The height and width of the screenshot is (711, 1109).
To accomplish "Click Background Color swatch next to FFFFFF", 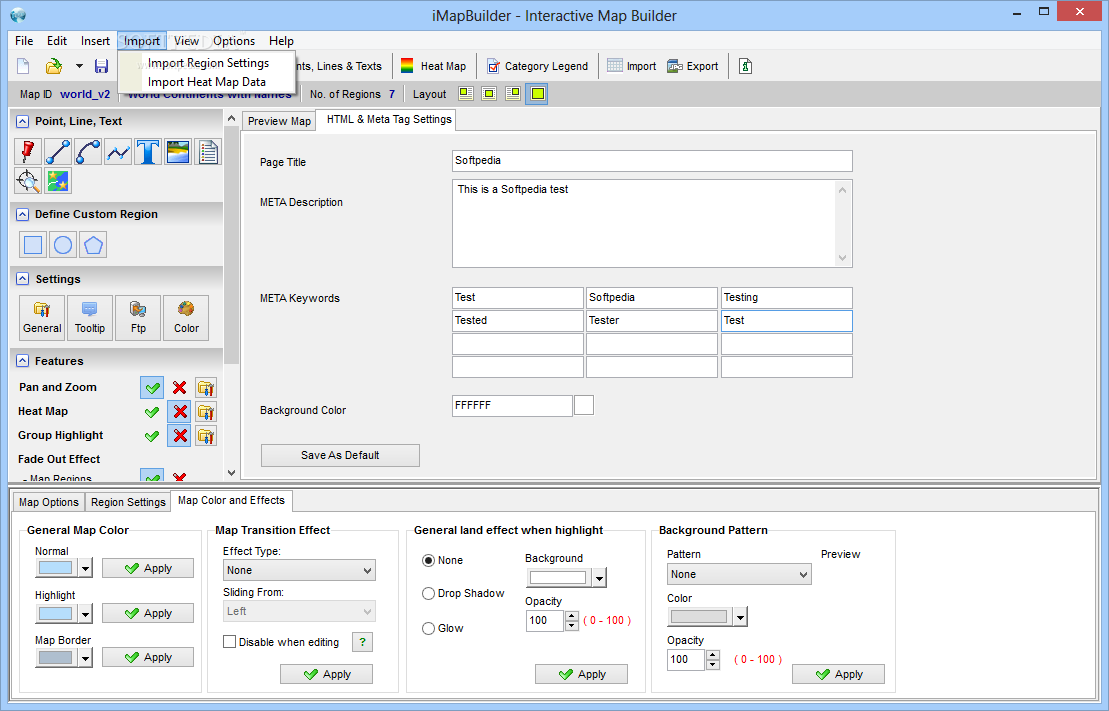I will pos(584,405).
